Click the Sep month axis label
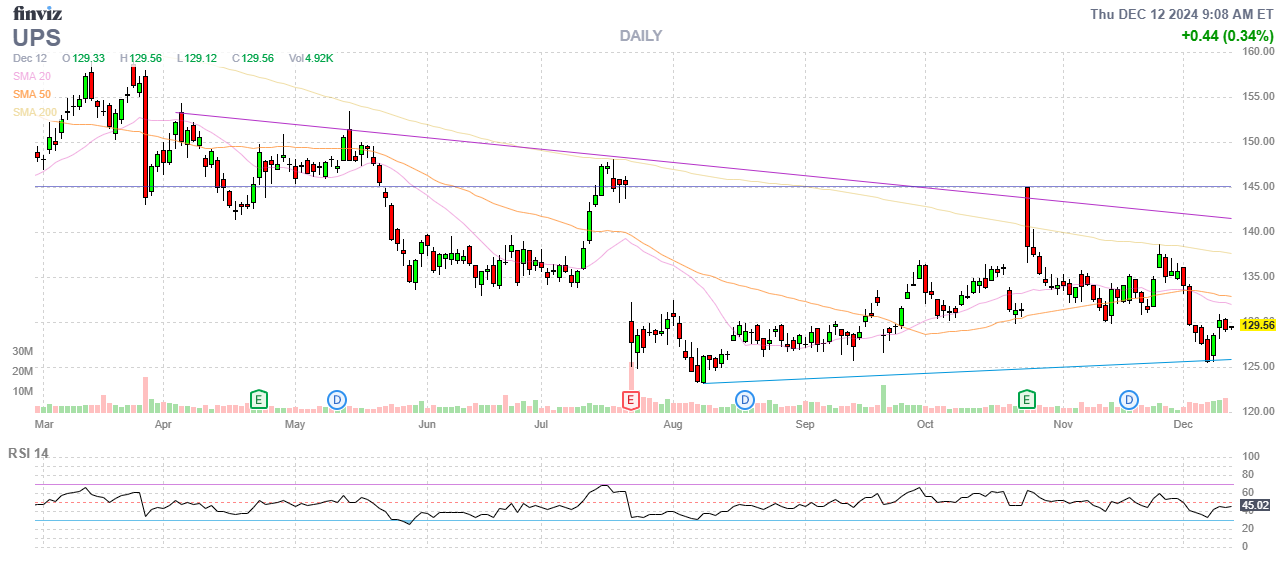The height and width of the screenshot is (562, 1287). [806, 424]
